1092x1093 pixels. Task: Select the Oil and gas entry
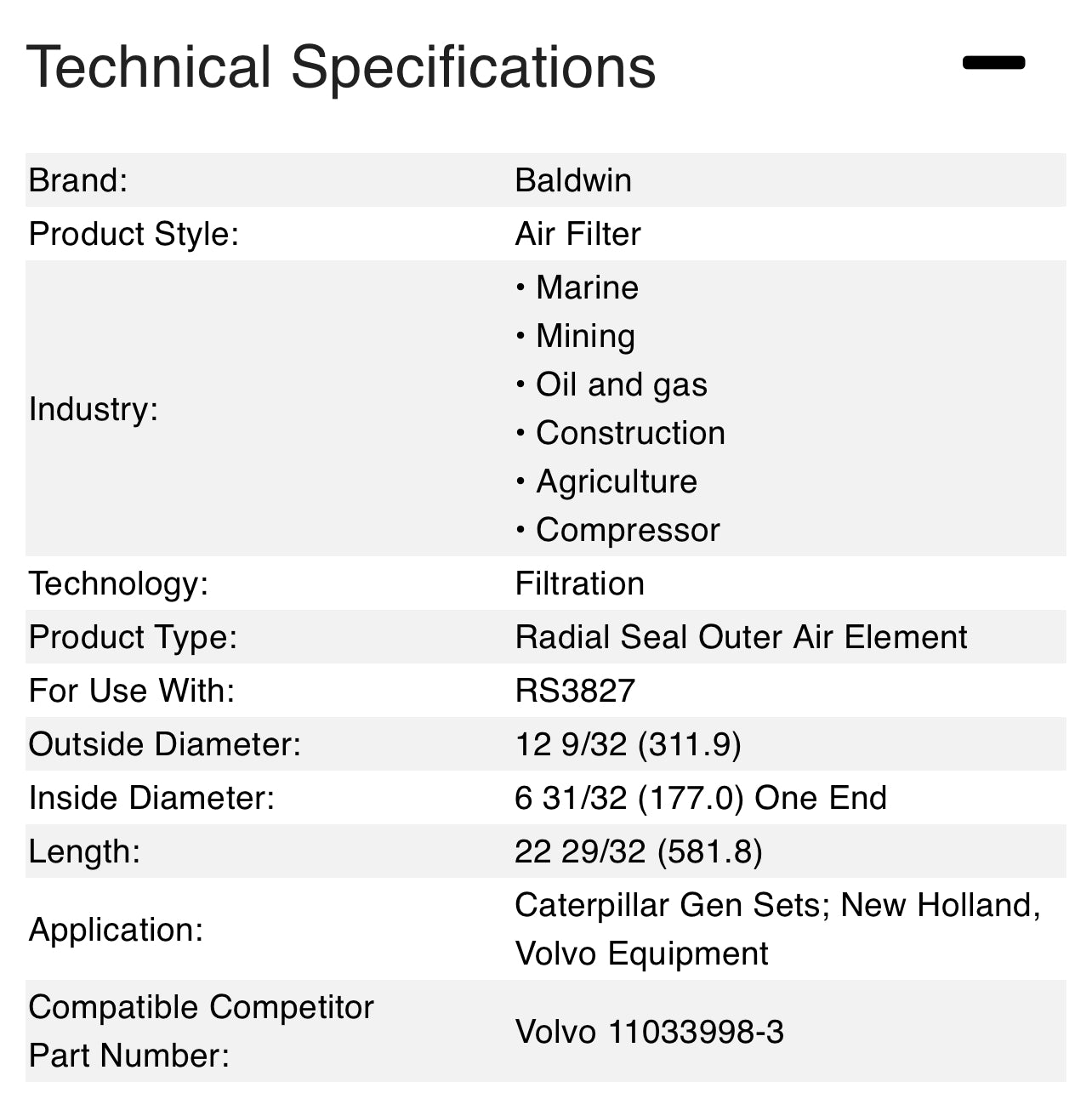(621, 384)
